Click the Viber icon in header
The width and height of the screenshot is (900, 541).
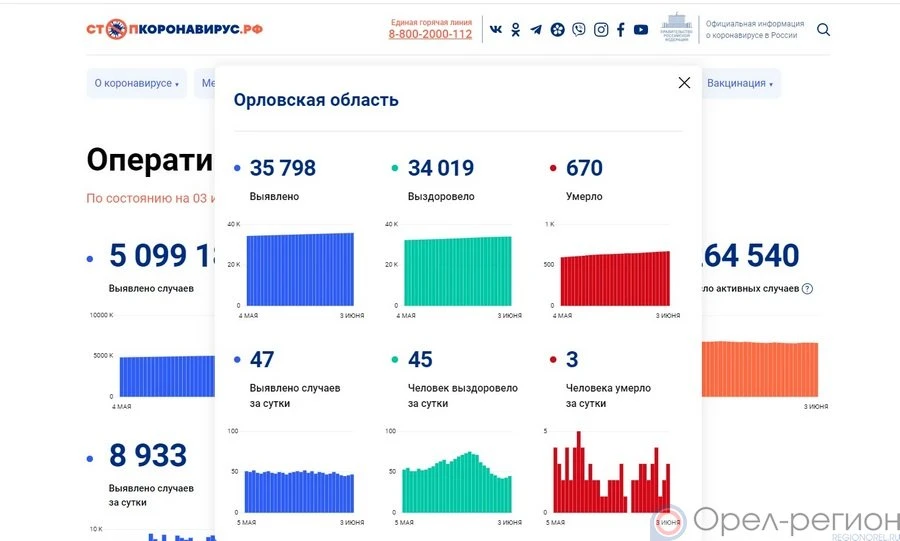point(579,30)
